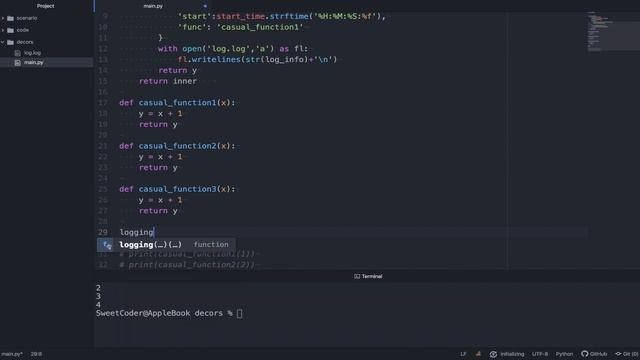
Task: Accept the logging(…)(…) autocomplete suggestion
Action: 166,244
